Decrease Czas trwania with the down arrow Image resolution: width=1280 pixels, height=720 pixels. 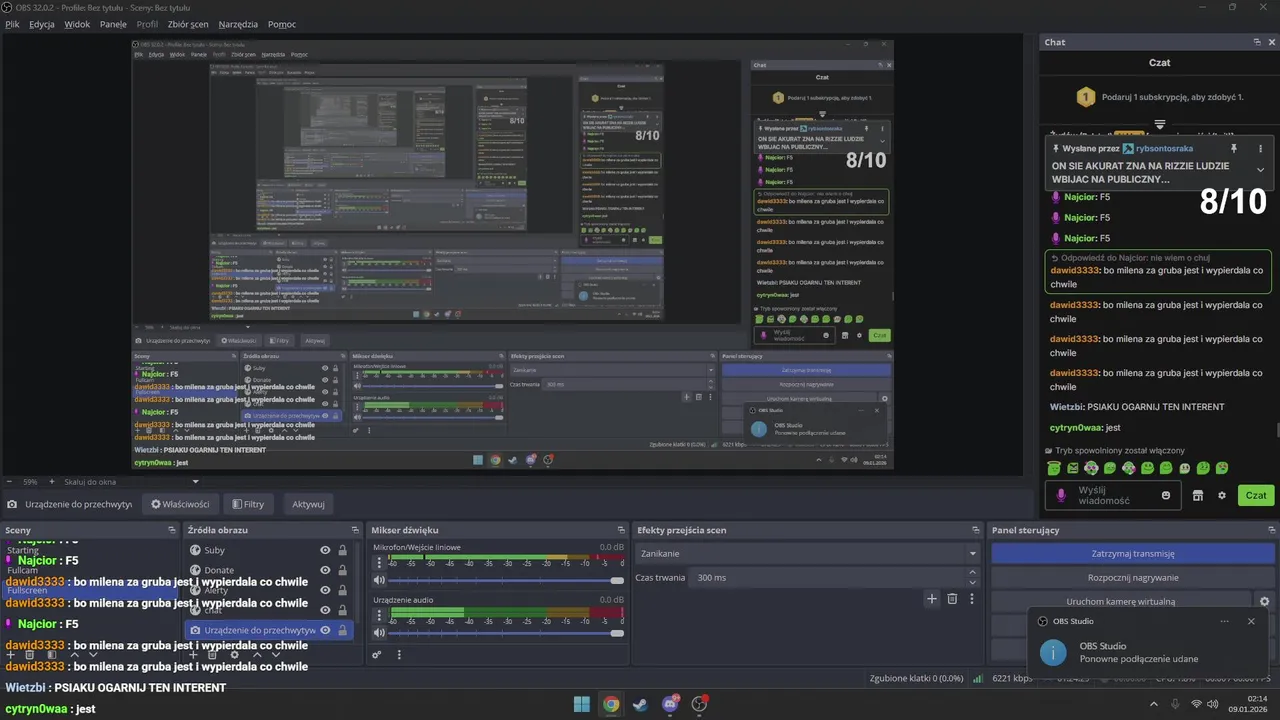(x=973, y=582)
